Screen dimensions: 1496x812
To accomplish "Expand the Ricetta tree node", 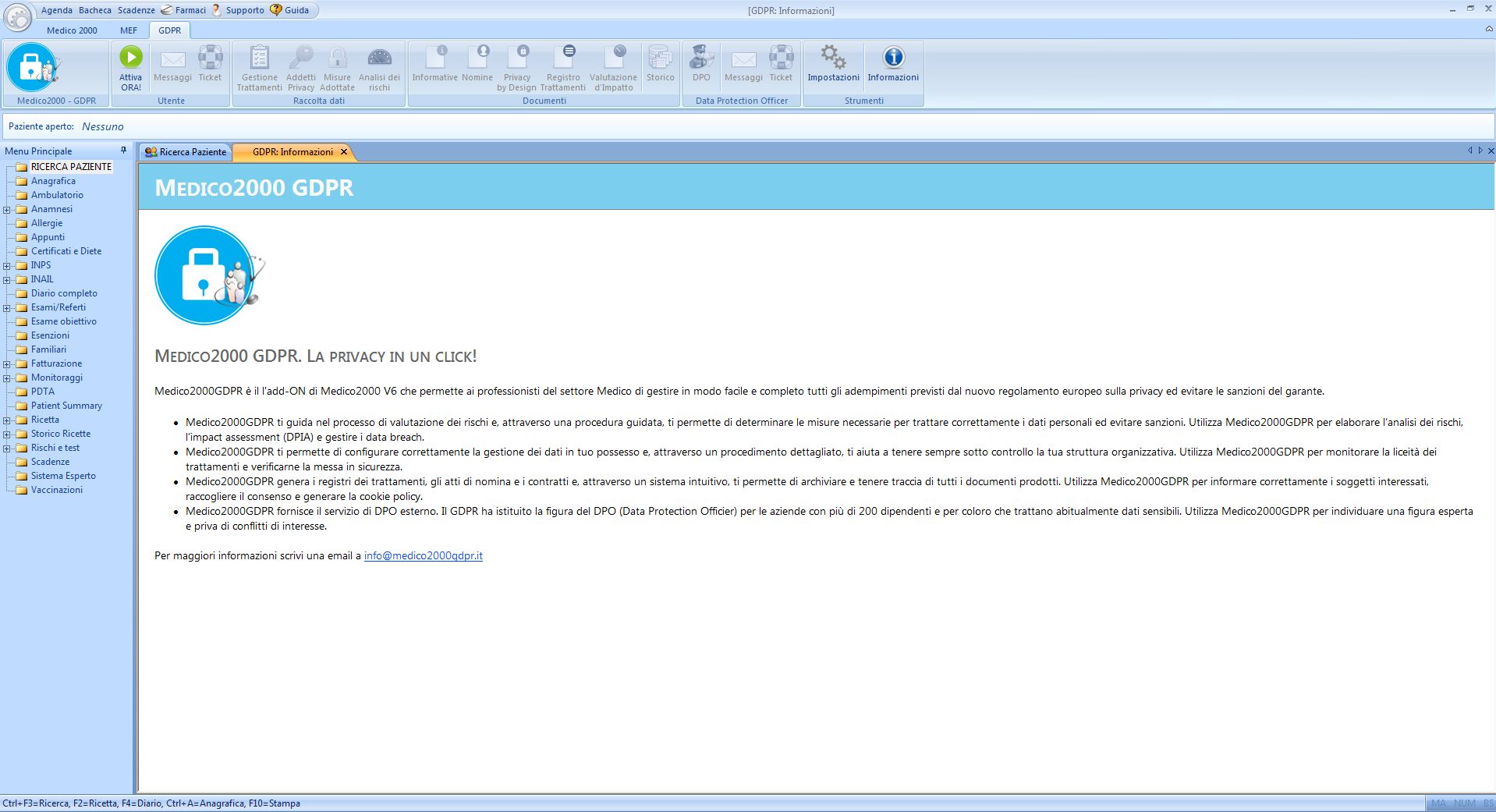I will coord(7,420).
